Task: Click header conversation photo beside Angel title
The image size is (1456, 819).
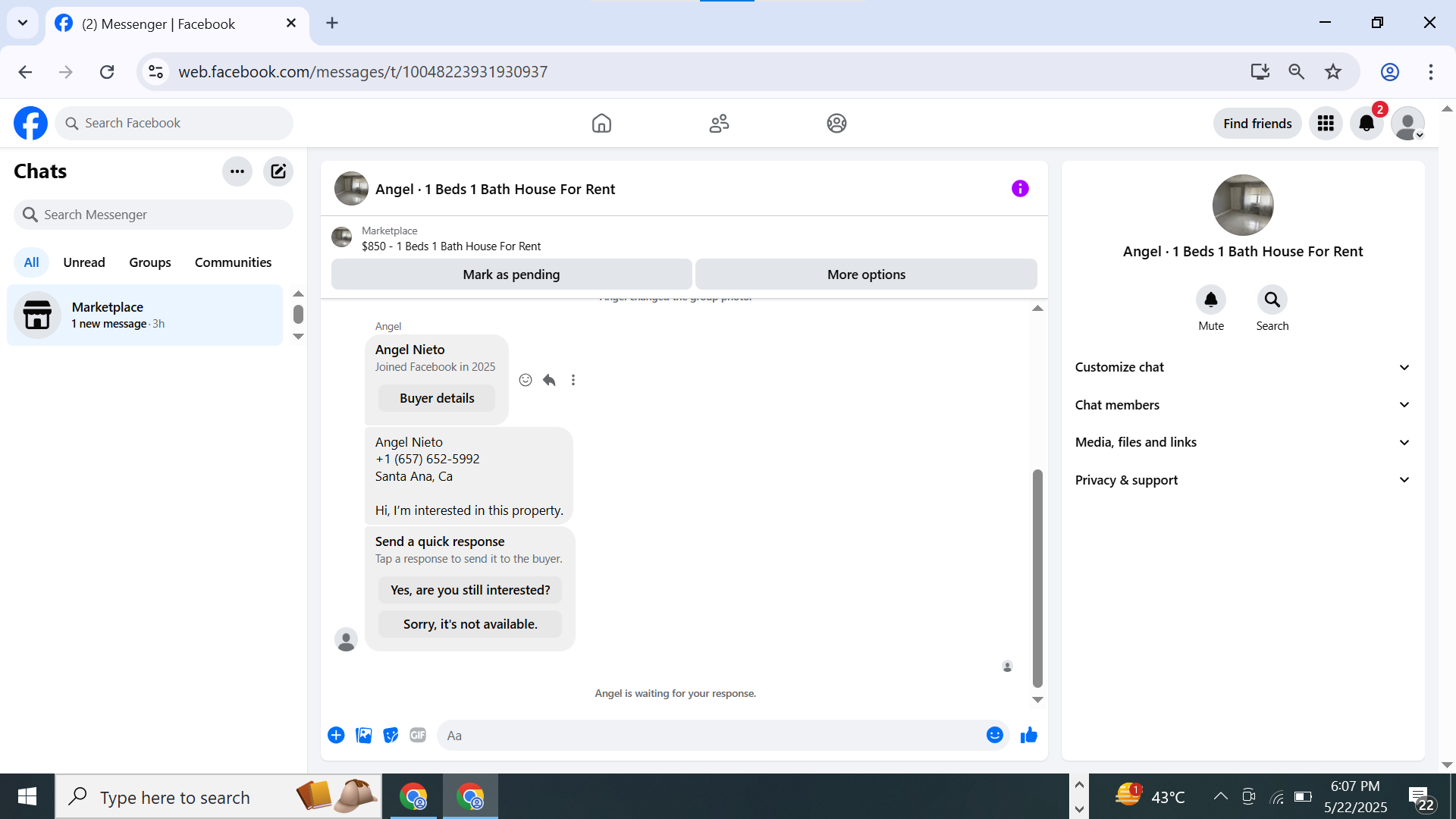Action: (x=351, y=189)
